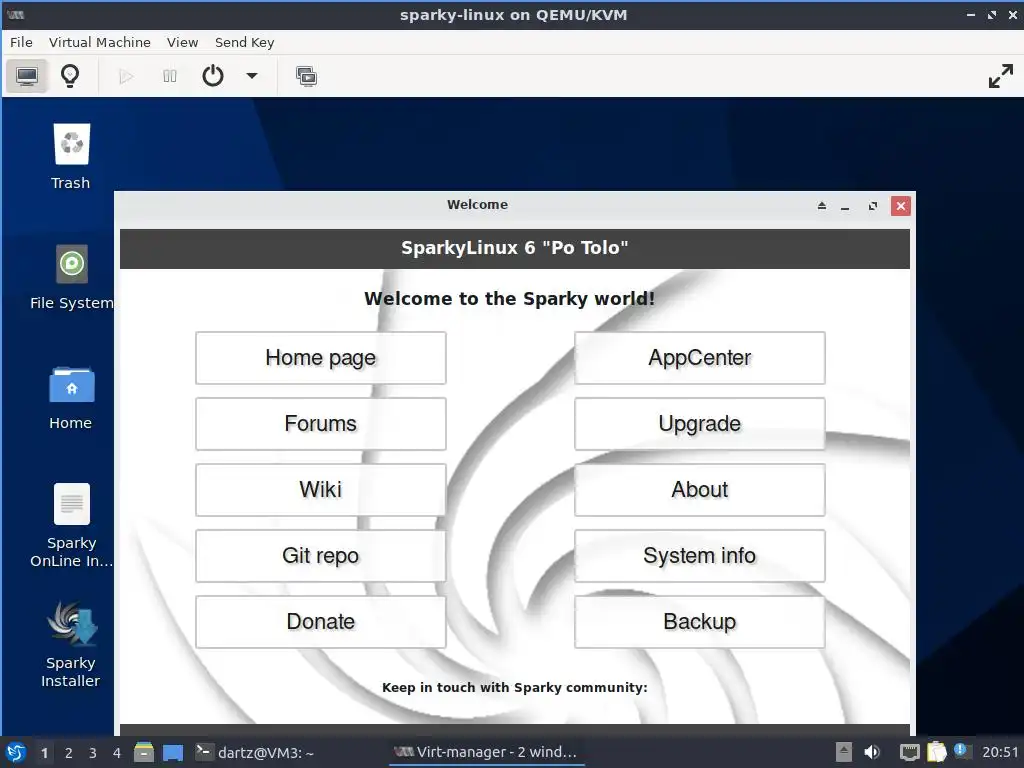
Task: Open the clipboard manager tray icon
Action: coord(936,752)
